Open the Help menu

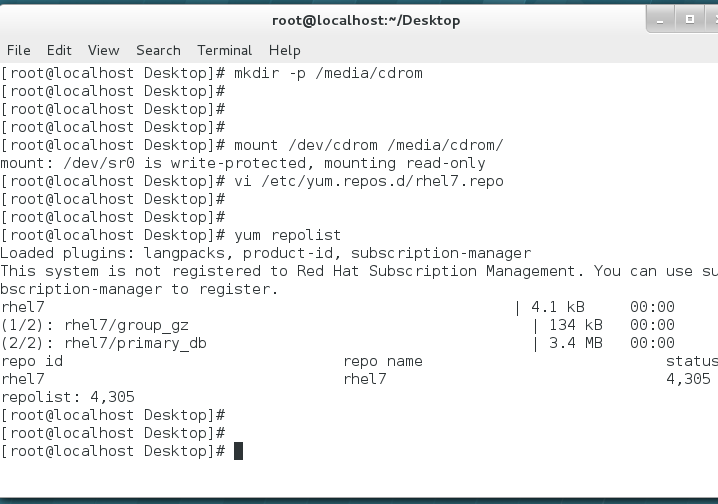284,50
